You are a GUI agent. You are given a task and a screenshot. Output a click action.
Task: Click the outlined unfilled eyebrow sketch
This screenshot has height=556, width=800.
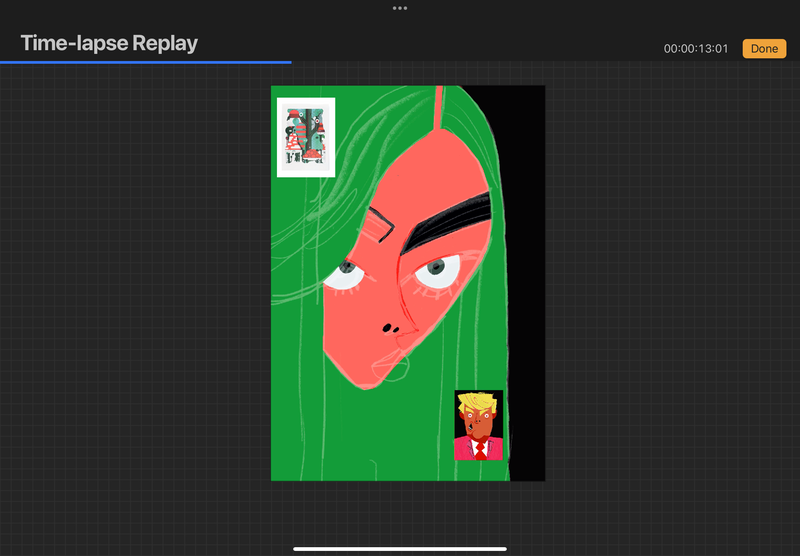(378, 225)
